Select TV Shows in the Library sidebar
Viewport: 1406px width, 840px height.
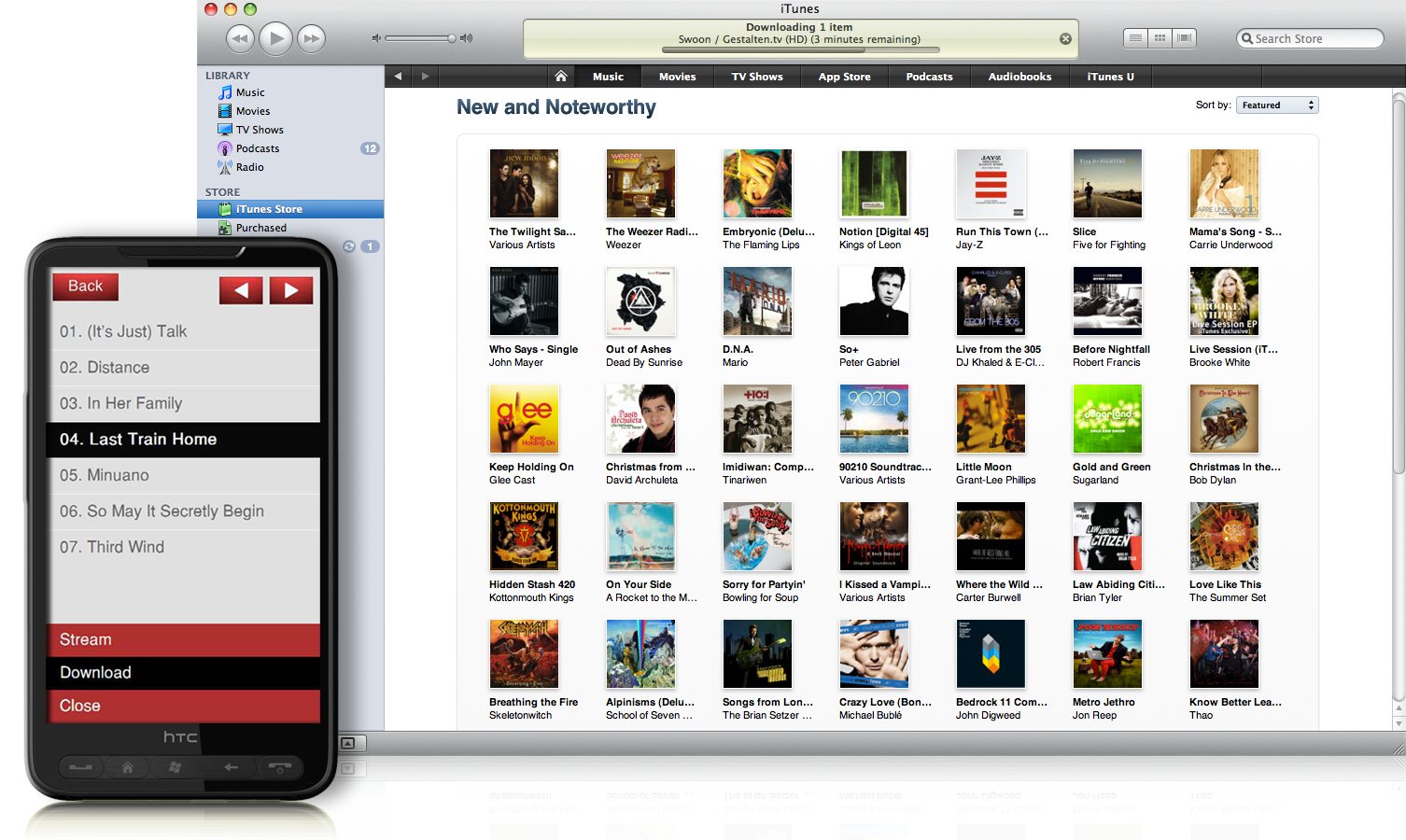coord(290,130)
